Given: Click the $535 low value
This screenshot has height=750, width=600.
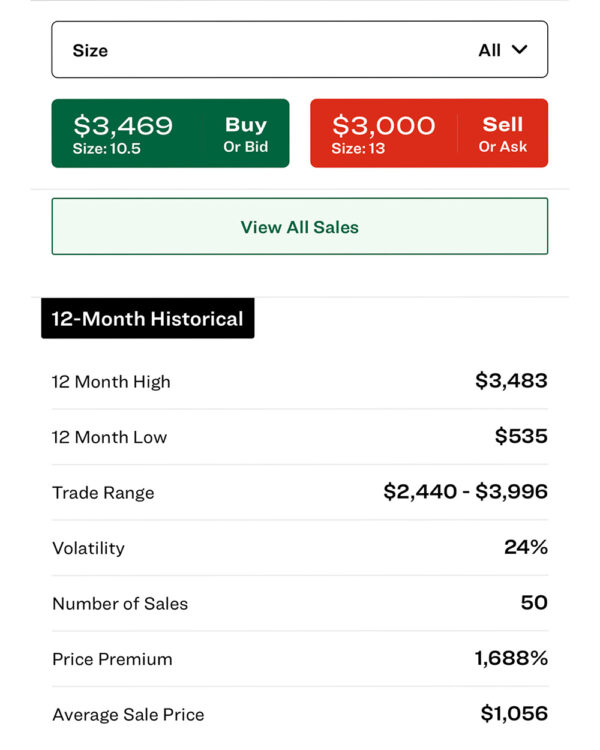Looking at the screenshot, I should pyautogui.click(x=522, y=436).
